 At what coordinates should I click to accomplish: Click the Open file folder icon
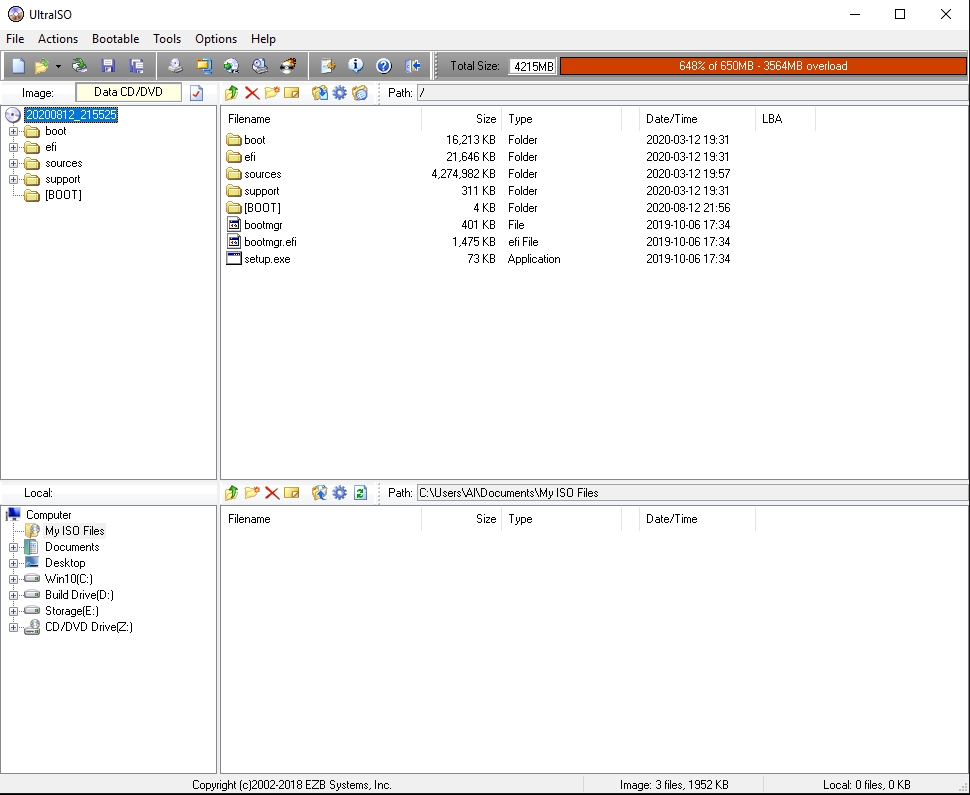(x=41, y=66)
